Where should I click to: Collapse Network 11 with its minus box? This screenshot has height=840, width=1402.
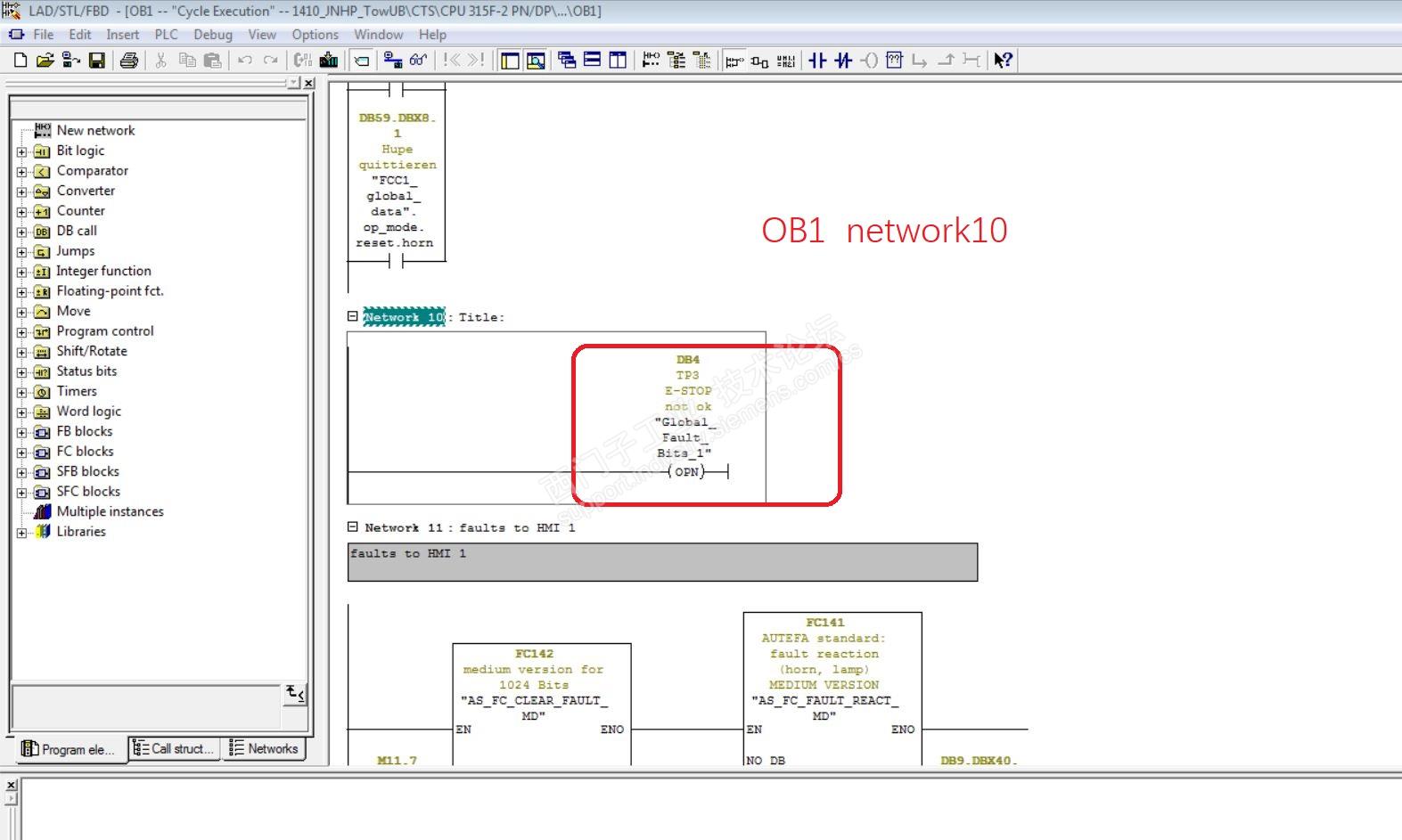point(353,526)
